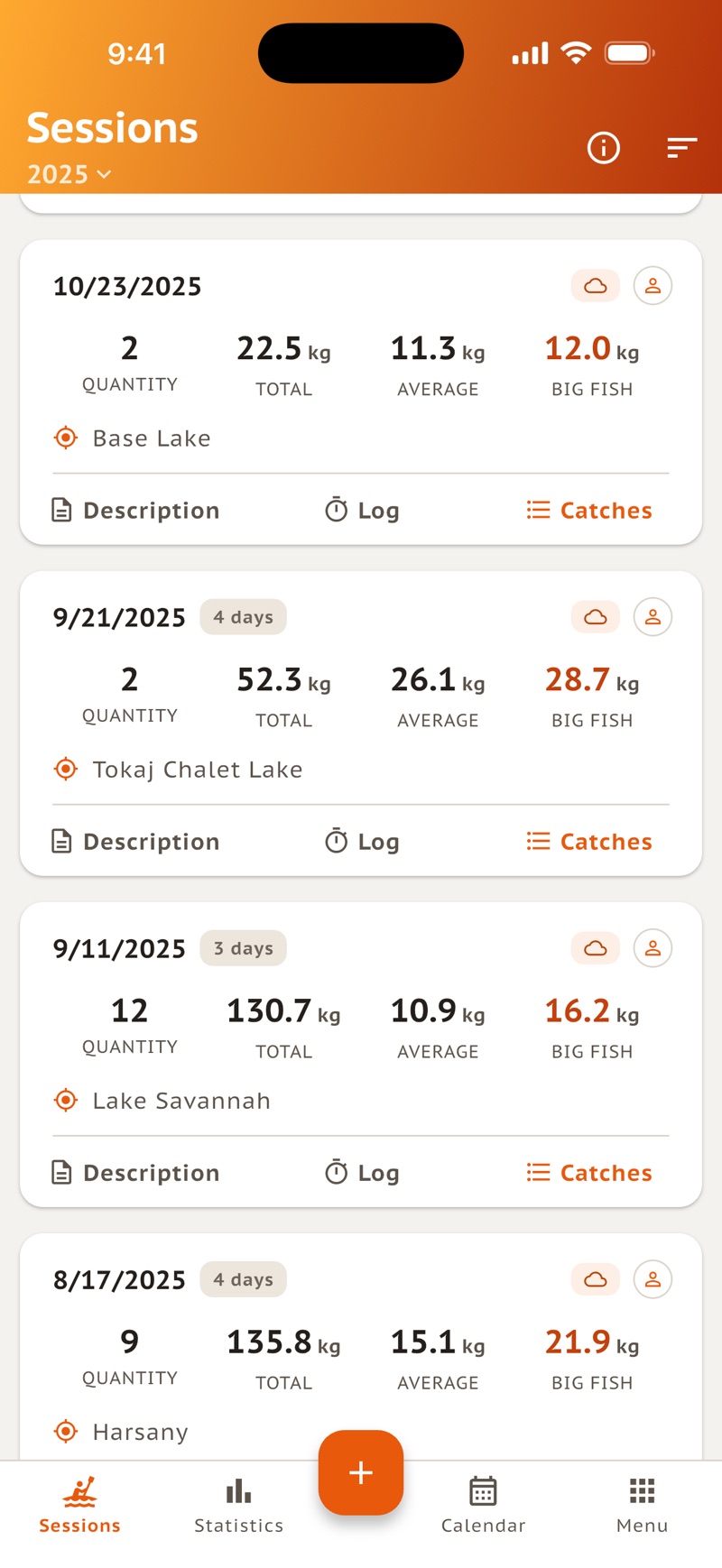Add a new session with plus button
Image resolution: width=722 pixels, height=1568 pixels.
click(x=361, y=1472)
